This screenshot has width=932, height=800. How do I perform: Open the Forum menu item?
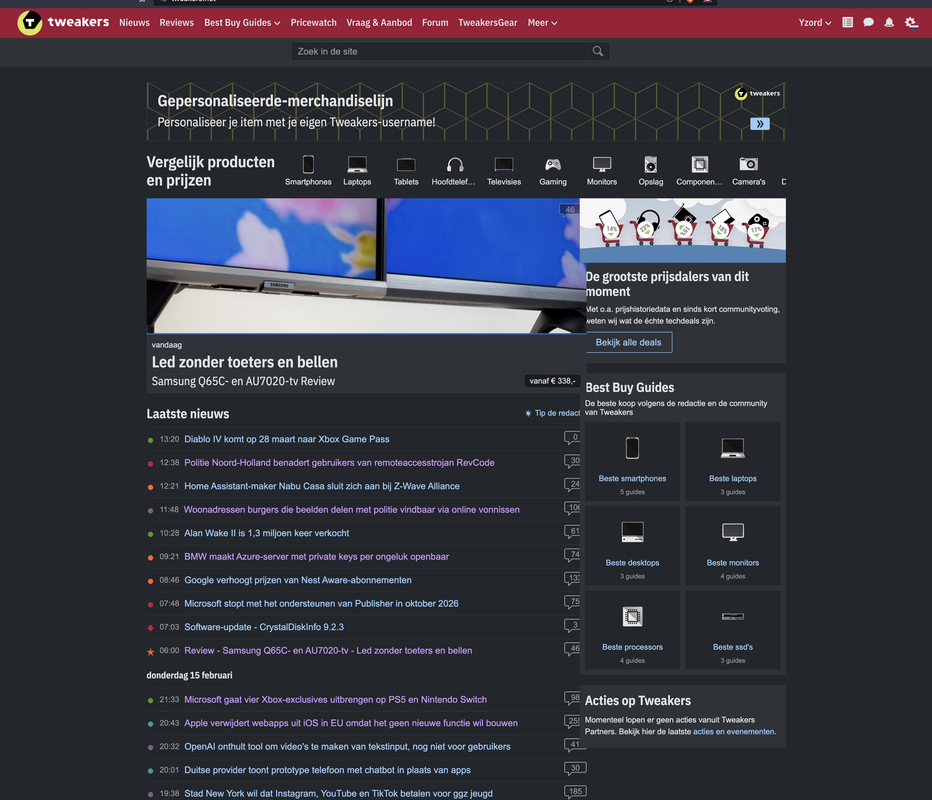pyautogui.click(x=435, y=23)
